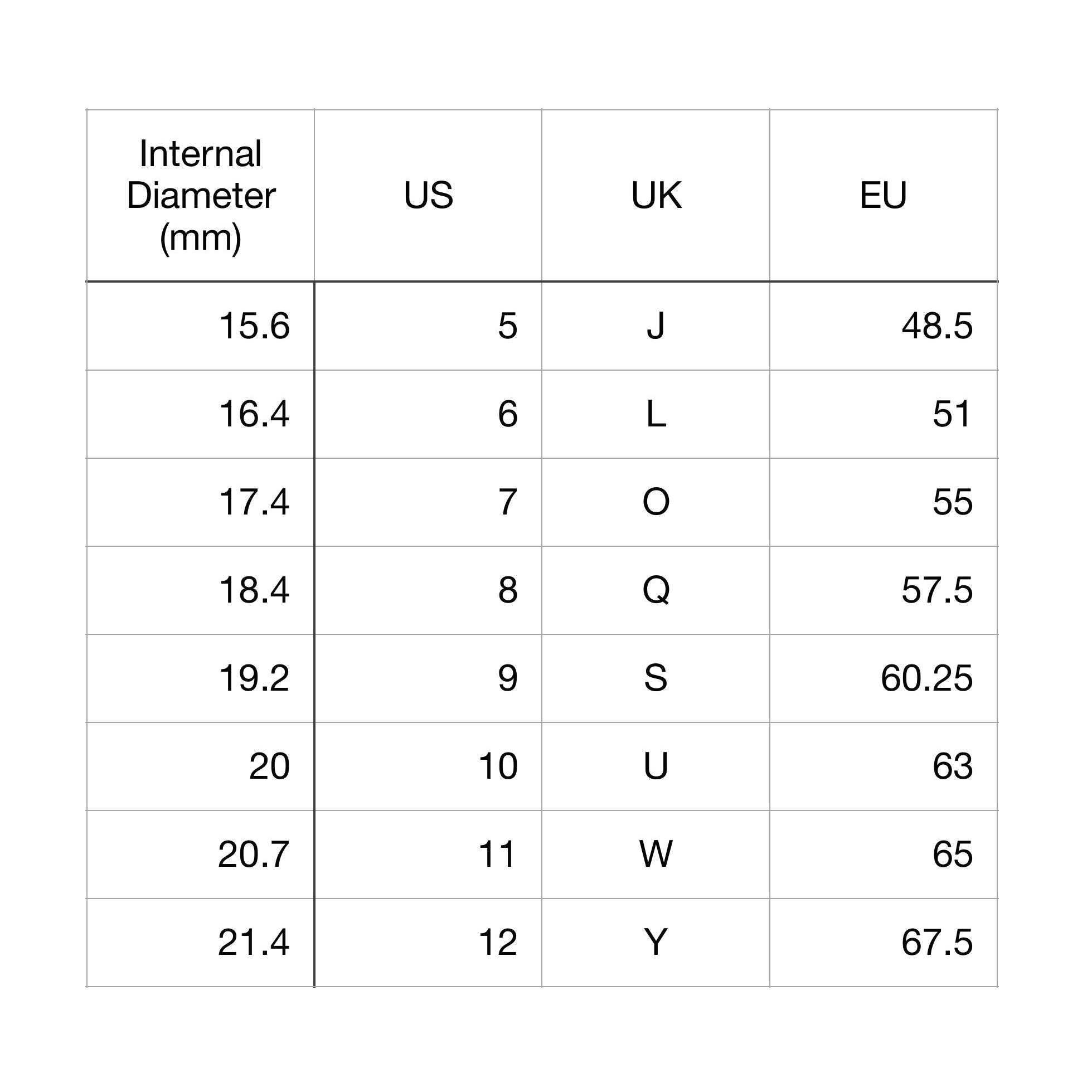Click the UK size L cell
The width and height of the screenshot is (1092, 1092).
pos(656,414)
